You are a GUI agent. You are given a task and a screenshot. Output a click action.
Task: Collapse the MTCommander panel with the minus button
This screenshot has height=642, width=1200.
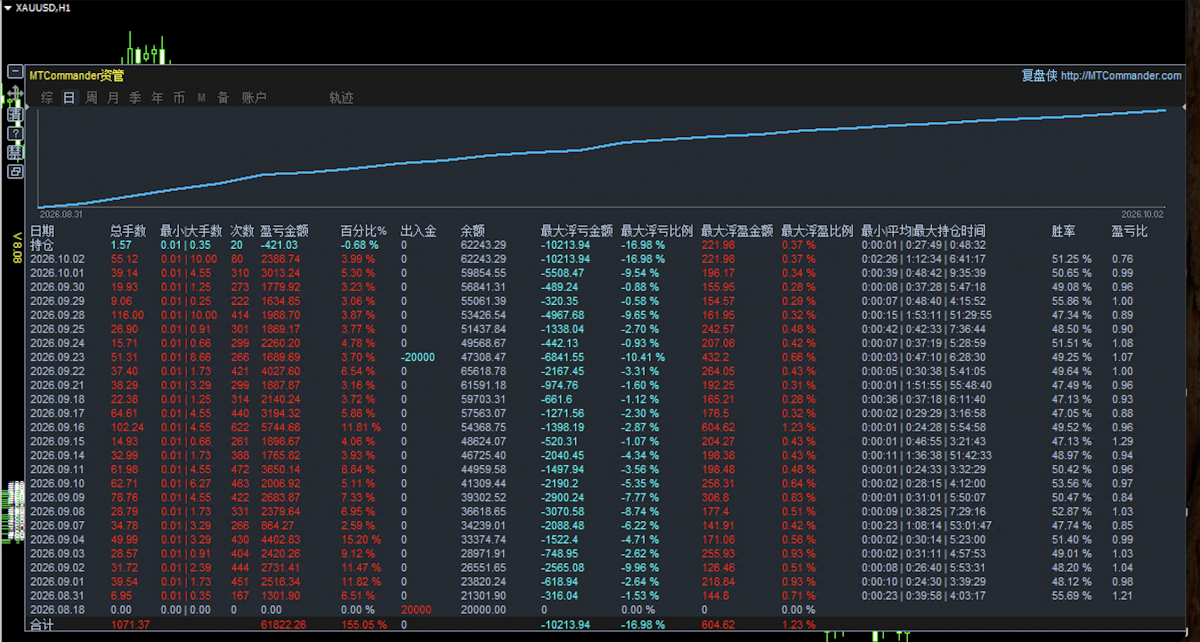(15, 72)
